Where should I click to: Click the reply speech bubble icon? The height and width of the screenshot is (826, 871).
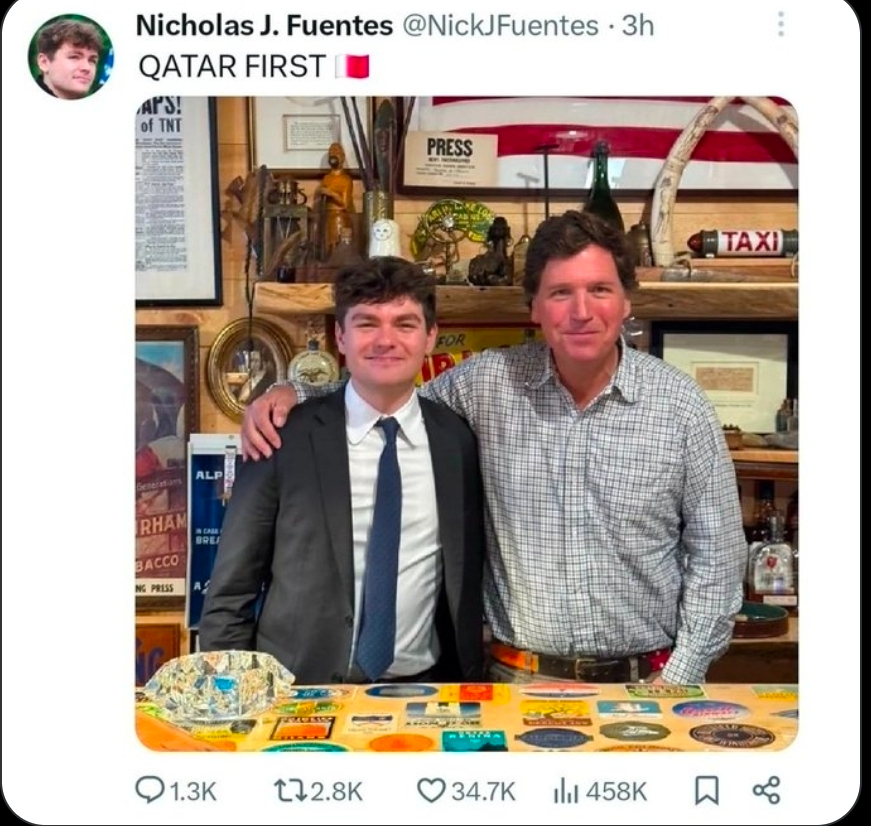(149, 790)
